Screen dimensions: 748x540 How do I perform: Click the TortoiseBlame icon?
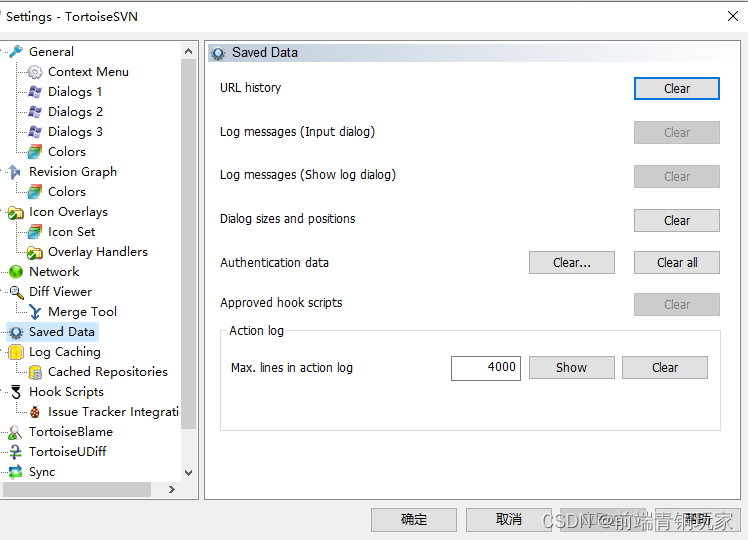point(15,432)
